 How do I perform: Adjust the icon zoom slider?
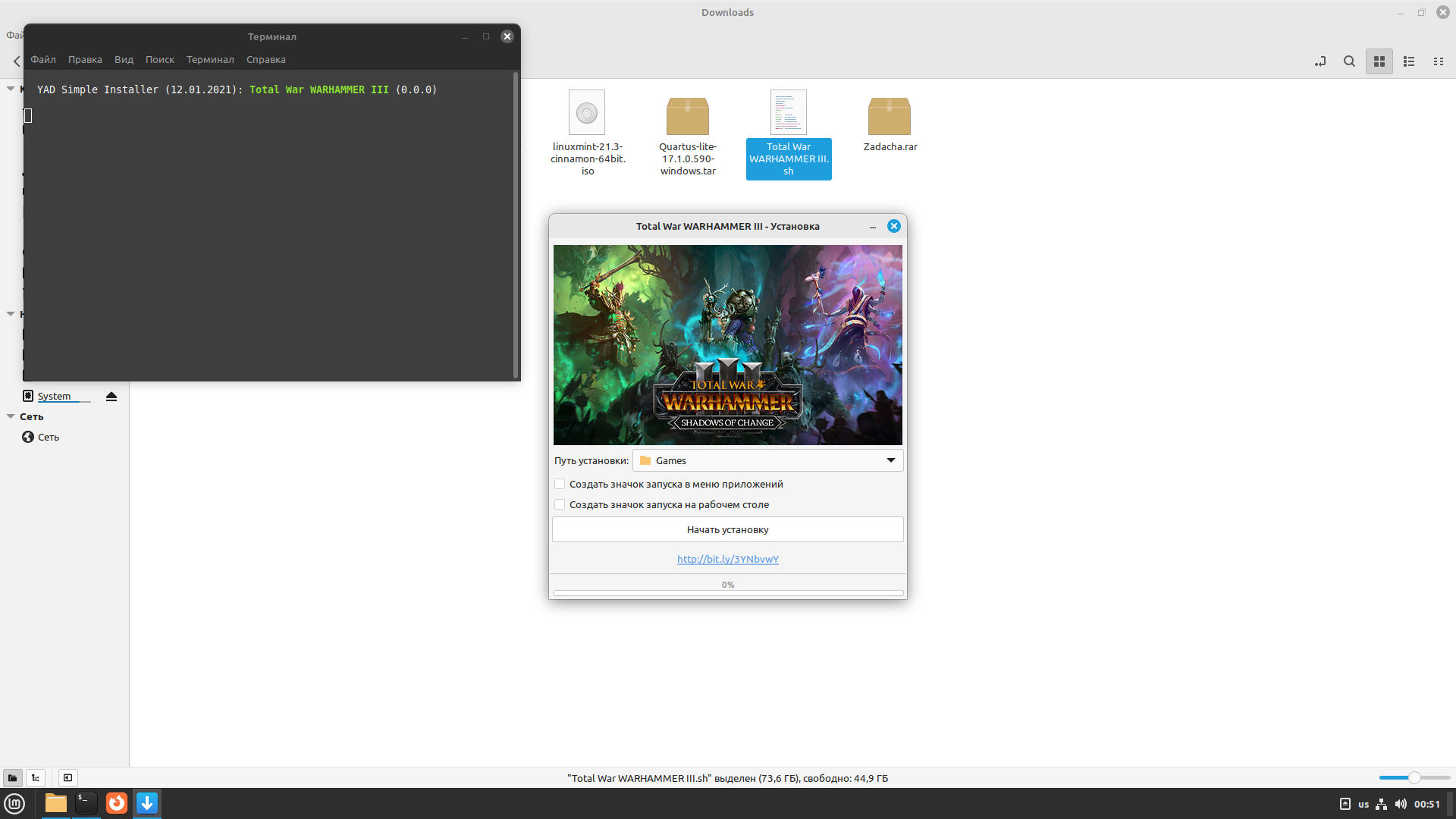(1414, 777)
